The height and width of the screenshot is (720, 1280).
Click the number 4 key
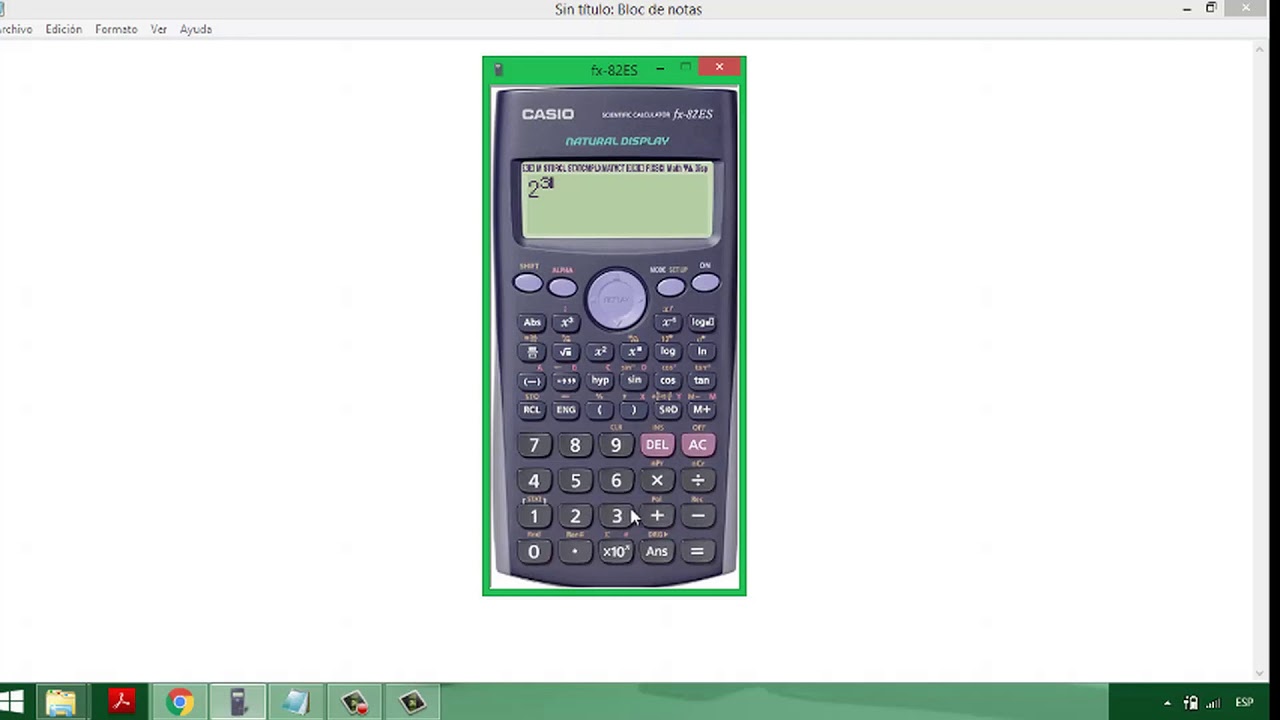pos(534,481)
